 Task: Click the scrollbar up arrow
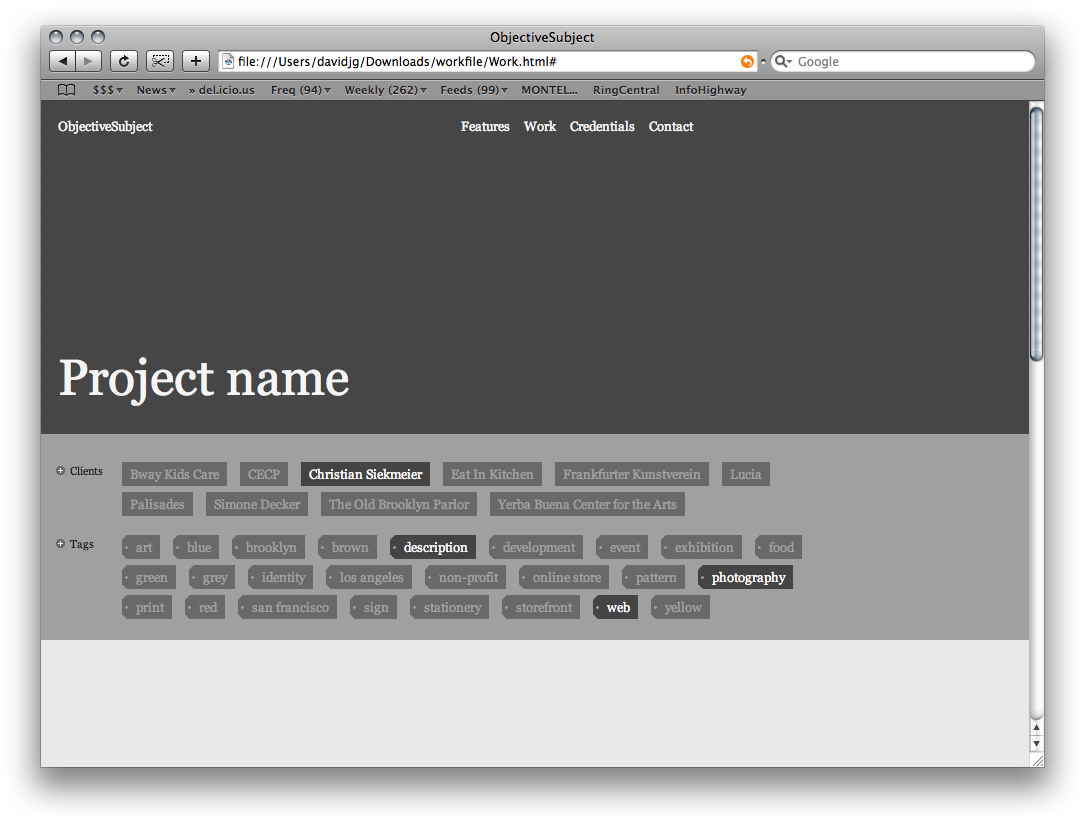point(1036,727)
